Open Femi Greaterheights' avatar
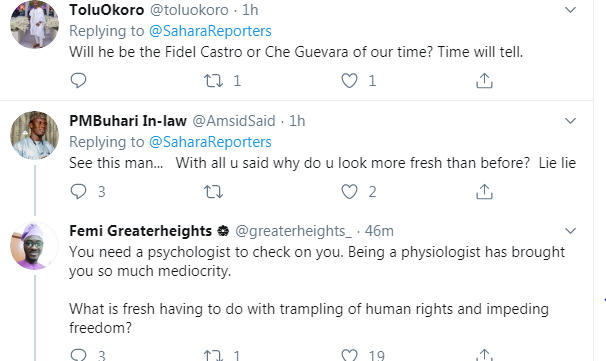Screen dimensions: 606x361 pyautogui.click(x=34, y=245)
